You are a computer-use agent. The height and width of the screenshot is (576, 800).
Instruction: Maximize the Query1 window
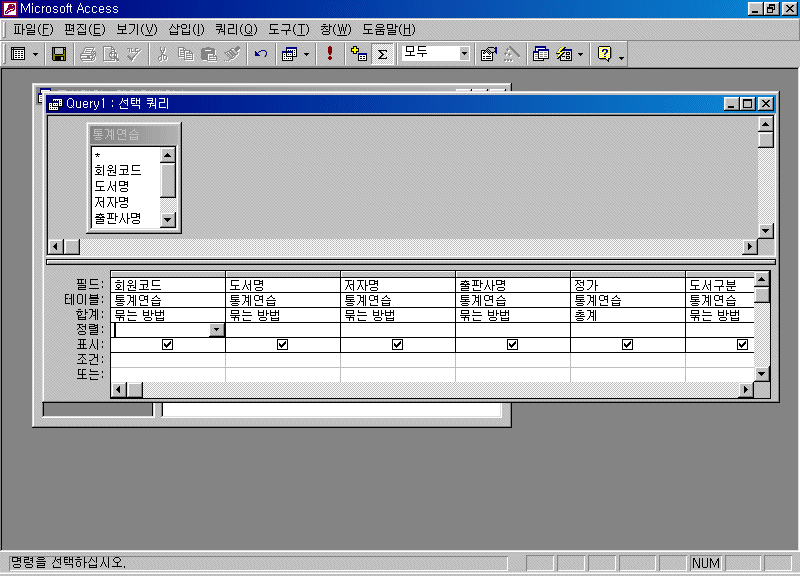coord(748,104)
